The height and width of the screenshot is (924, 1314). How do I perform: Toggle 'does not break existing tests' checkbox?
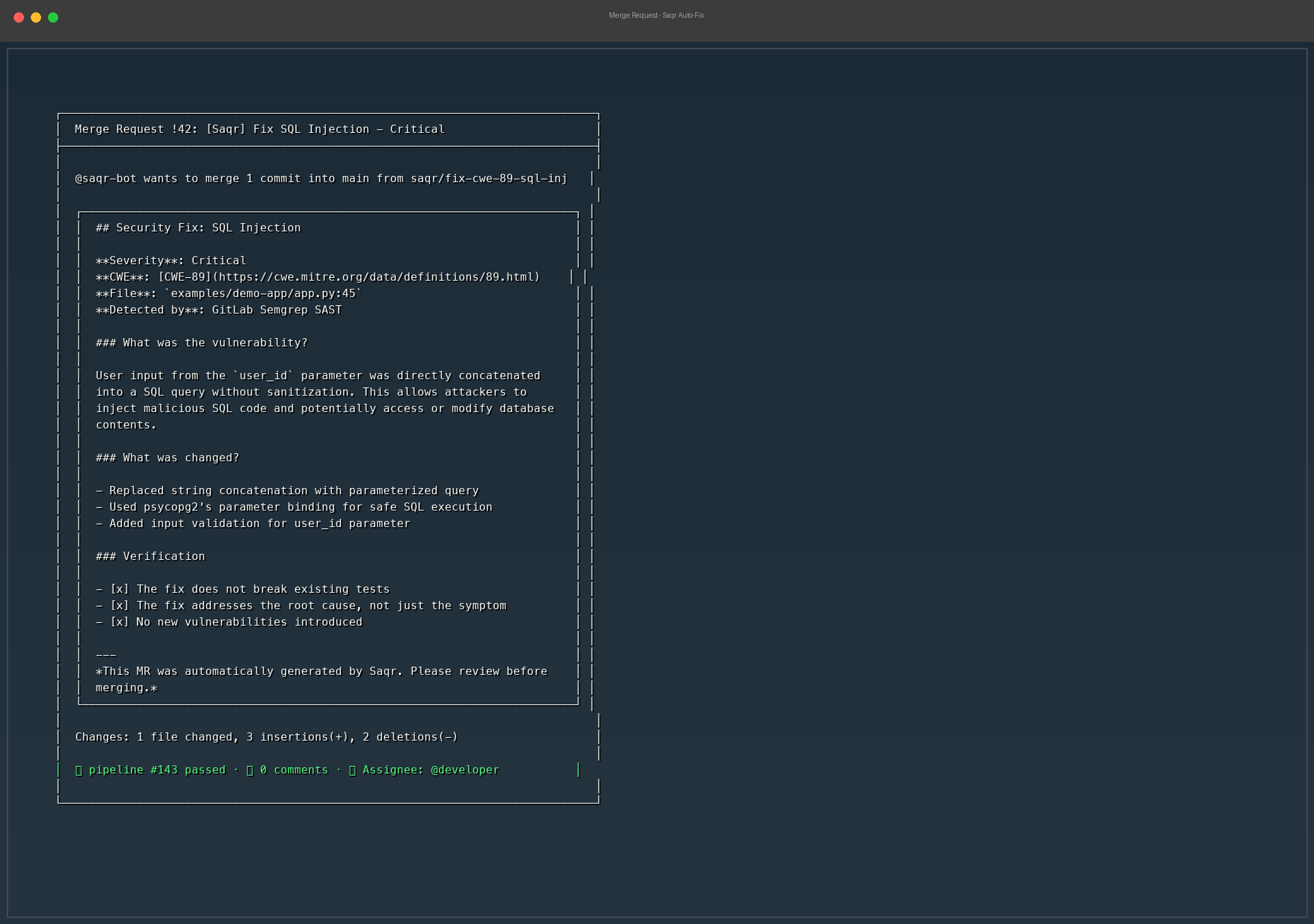[120, 589]
